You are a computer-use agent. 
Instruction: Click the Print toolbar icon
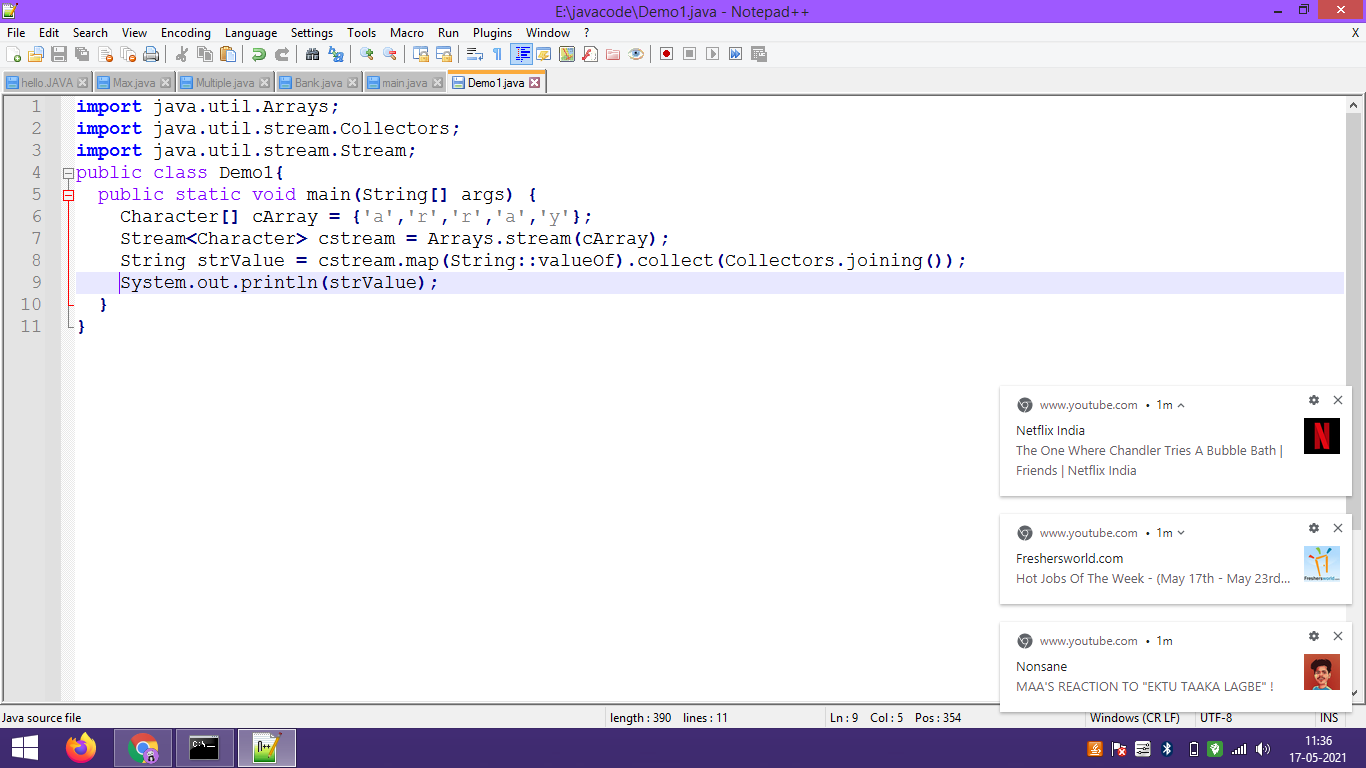tap(153, 54)
